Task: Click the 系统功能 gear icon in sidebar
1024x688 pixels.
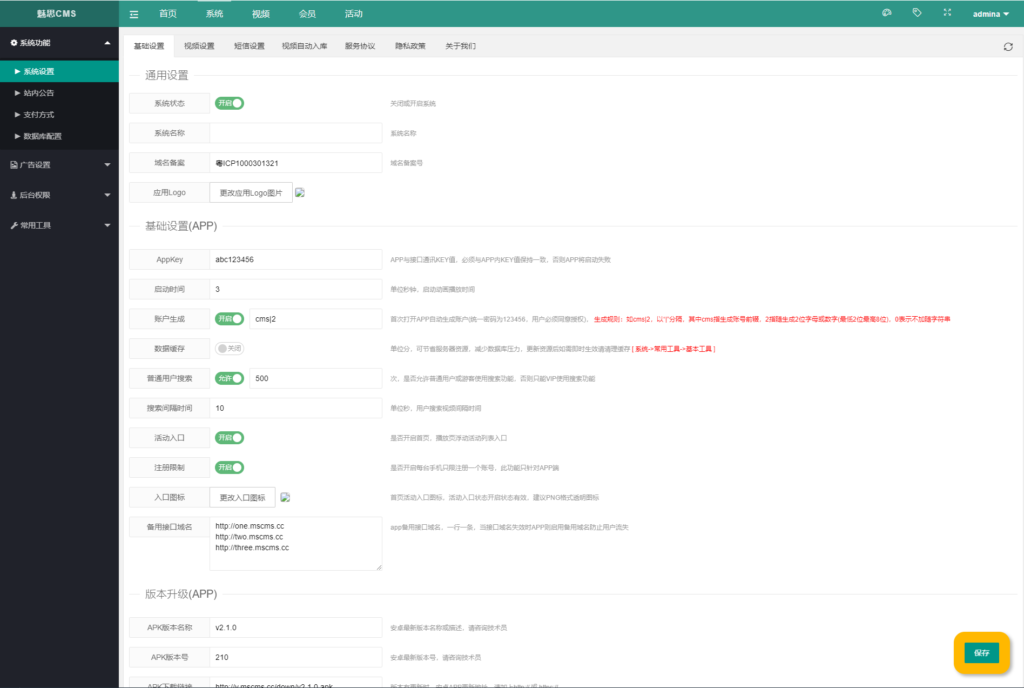Action: point(11,43)
